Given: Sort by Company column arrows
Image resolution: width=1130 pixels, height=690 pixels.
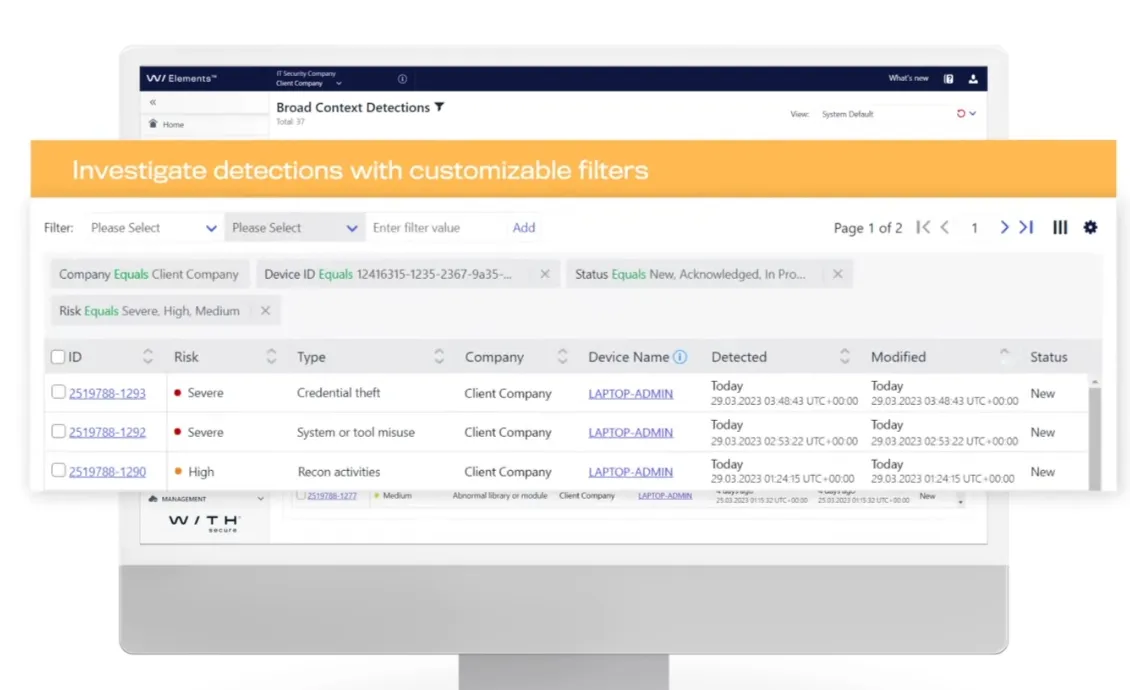Looking at the screenshot, I should point(563,356).
